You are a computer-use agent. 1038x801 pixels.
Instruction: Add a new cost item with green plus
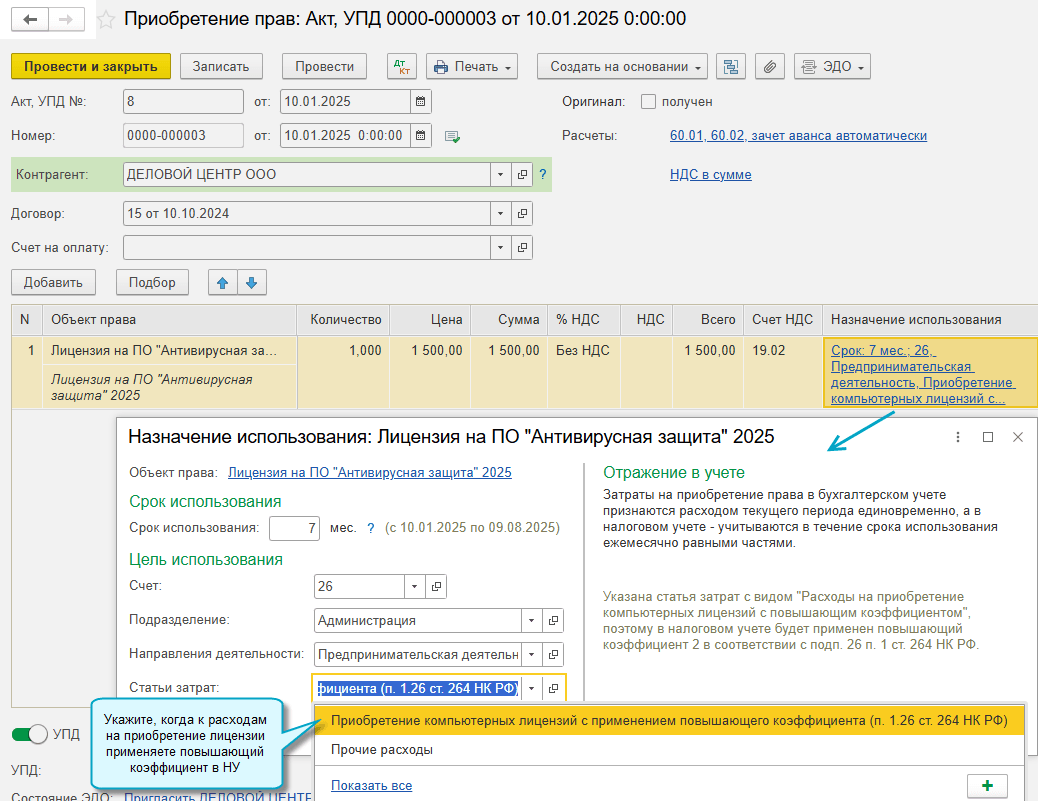tap(987, 786)
